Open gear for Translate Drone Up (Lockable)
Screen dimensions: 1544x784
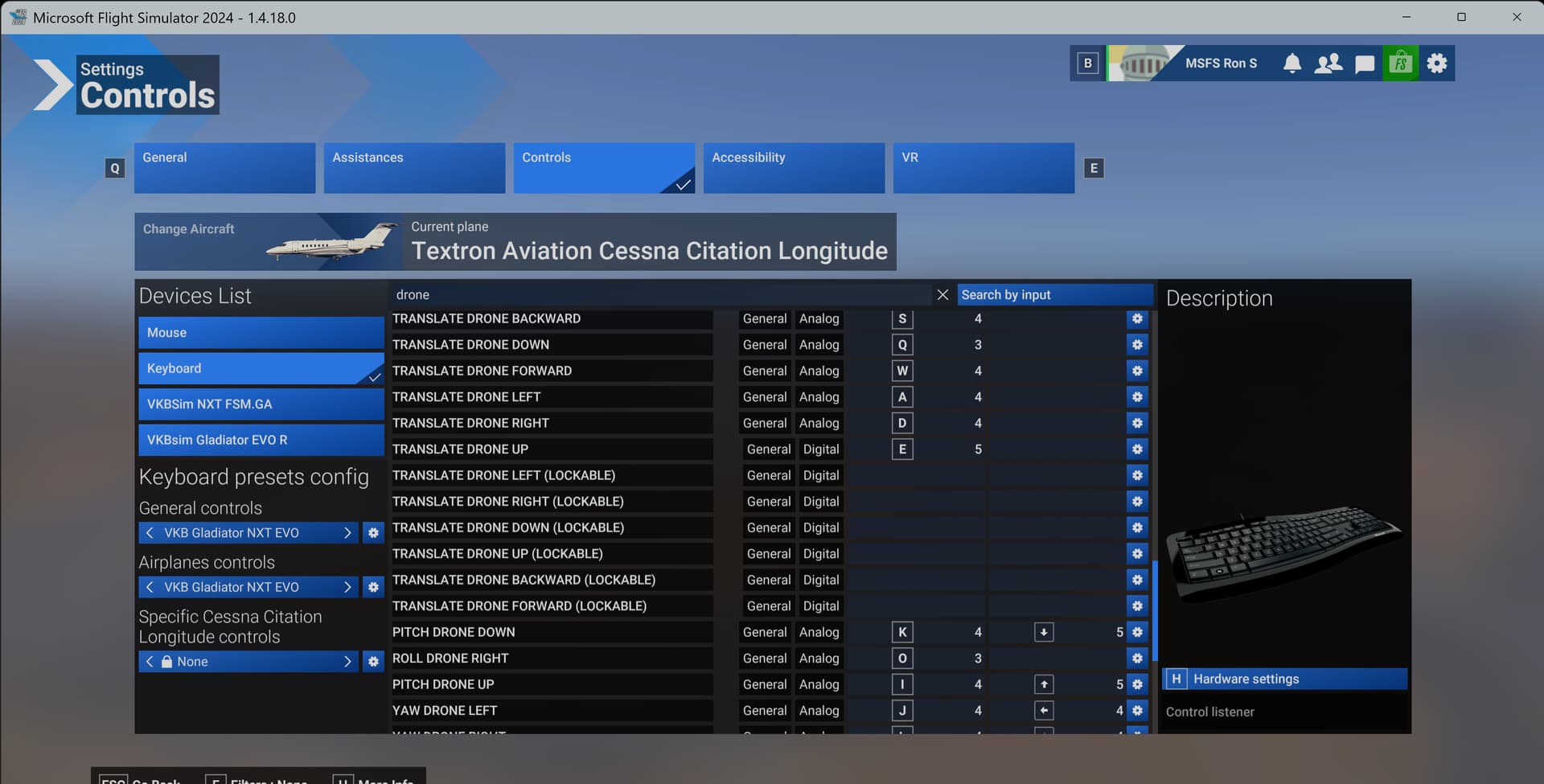pyautogui.click(x=1137, y=554)
